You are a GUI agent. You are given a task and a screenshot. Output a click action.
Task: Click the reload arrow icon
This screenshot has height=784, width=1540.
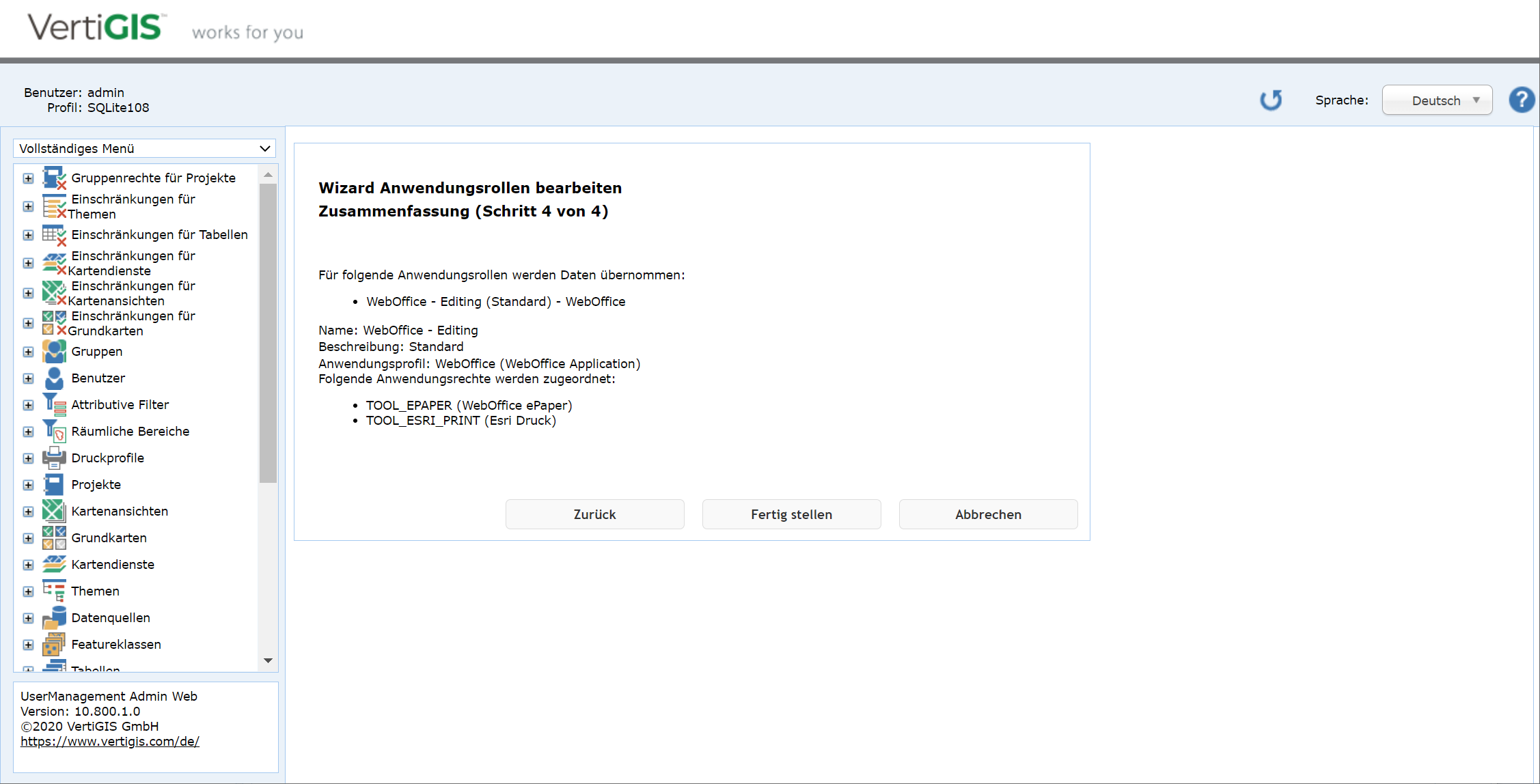[1271, 100]
